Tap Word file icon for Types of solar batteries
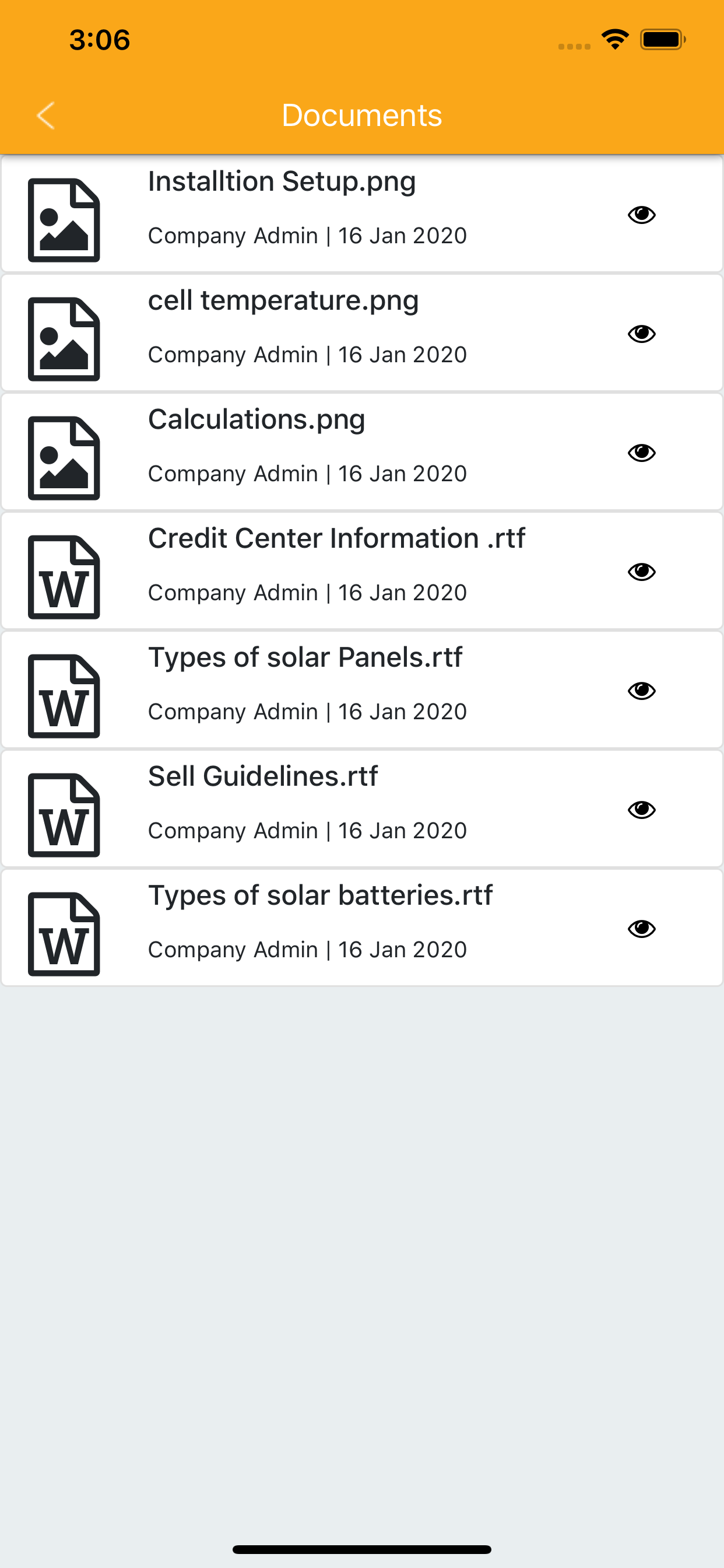Image resolution: width=724 pixels, height=1568 pixels. (64, 935)
